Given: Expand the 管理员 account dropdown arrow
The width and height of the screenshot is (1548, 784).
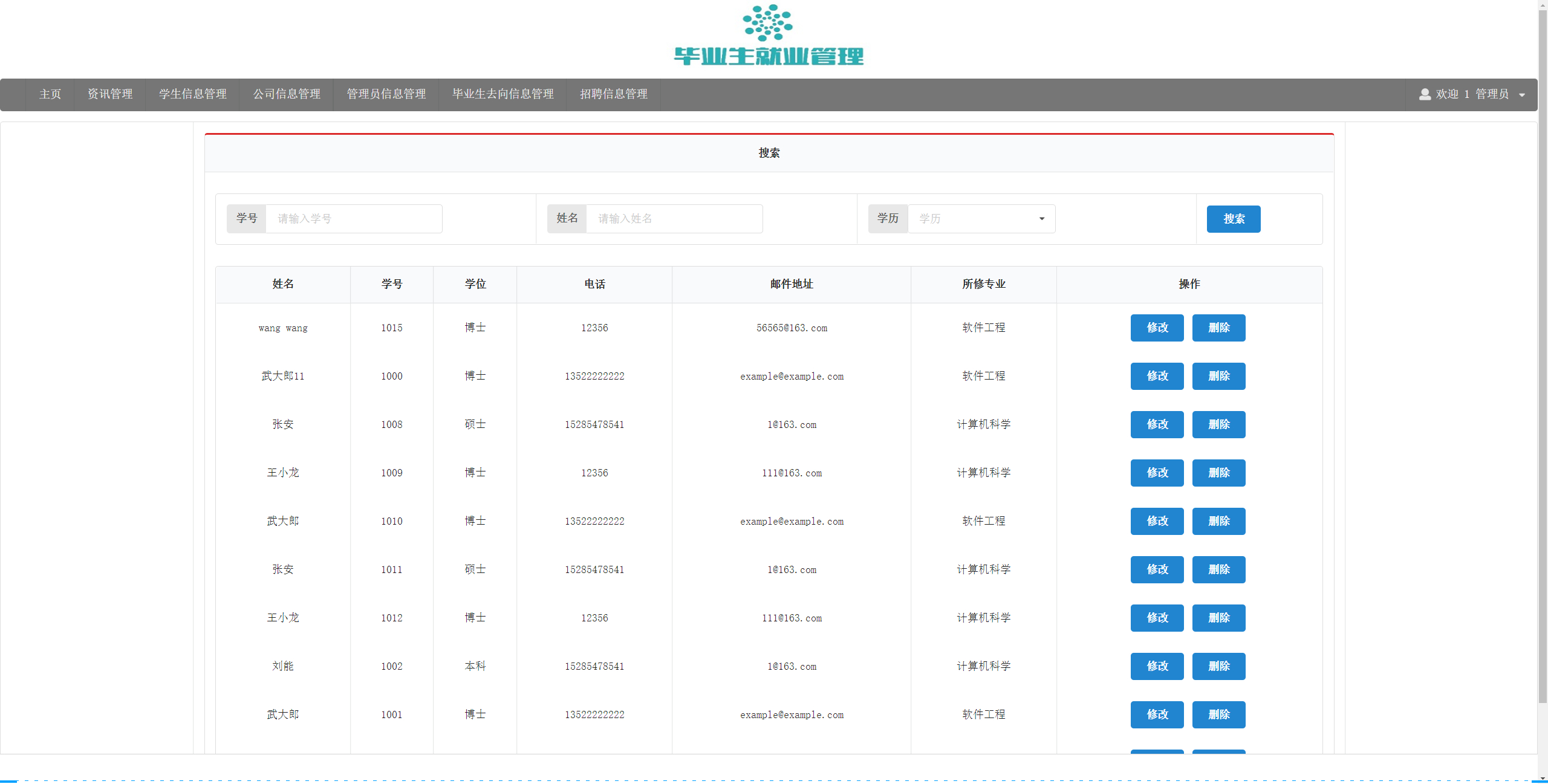Looking at the screenshot, I should (1522, 95).
